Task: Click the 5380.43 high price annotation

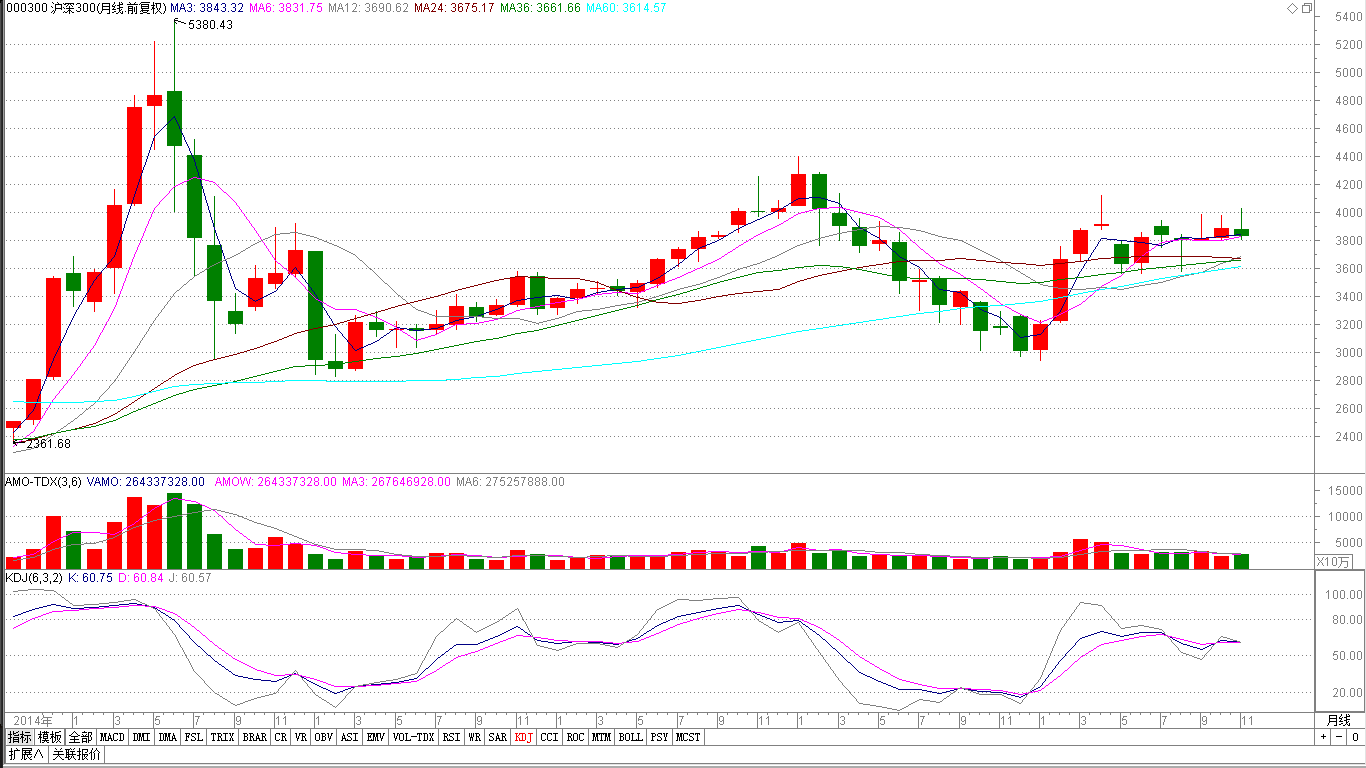Action: click(x=210, y=25)
